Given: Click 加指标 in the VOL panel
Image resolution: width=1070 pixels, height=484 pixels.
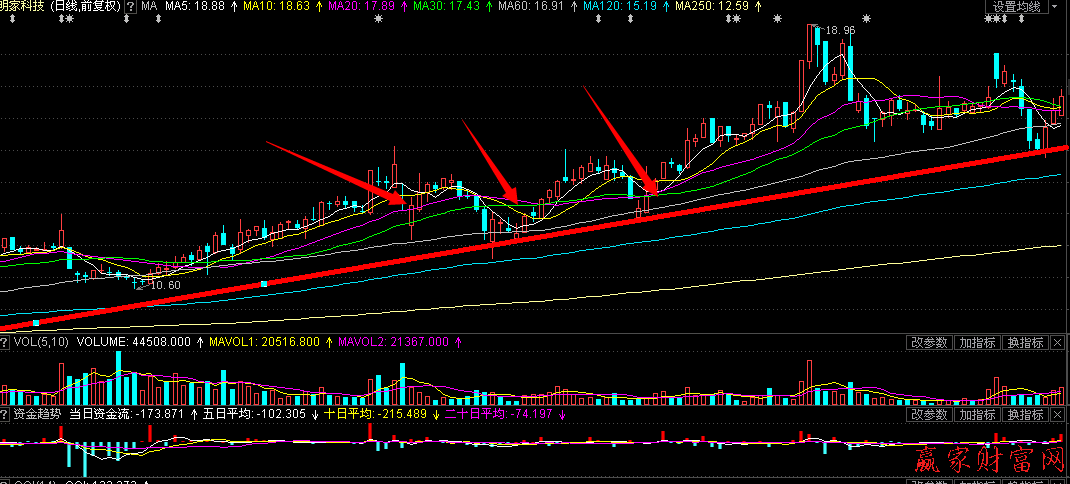Looking at the screenshot, I should pyautogui.click(x=976, y=342).
